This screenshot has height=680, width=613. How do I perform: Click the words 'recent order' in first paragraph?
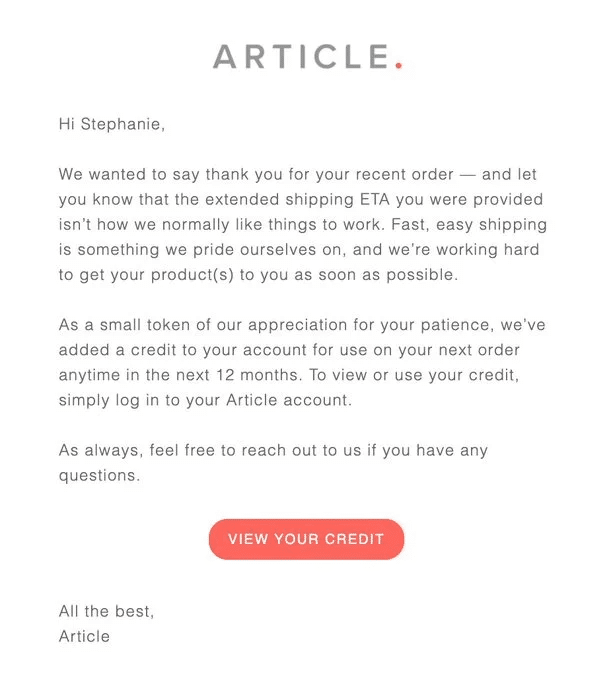pyautogui.click(x=404, y=174)
